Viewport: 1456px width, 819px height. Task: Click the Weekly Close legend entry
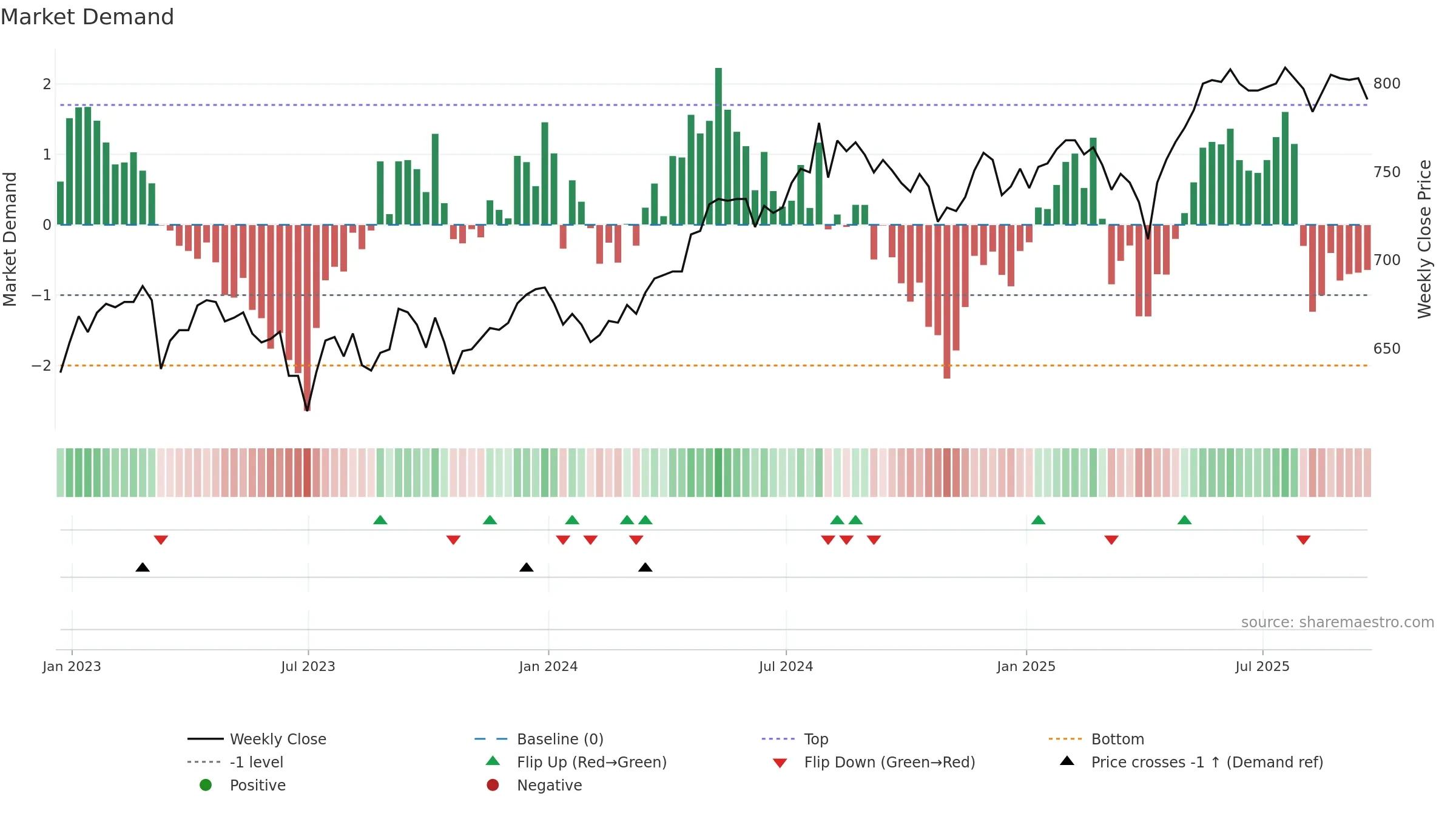click(x=257, y=739)
